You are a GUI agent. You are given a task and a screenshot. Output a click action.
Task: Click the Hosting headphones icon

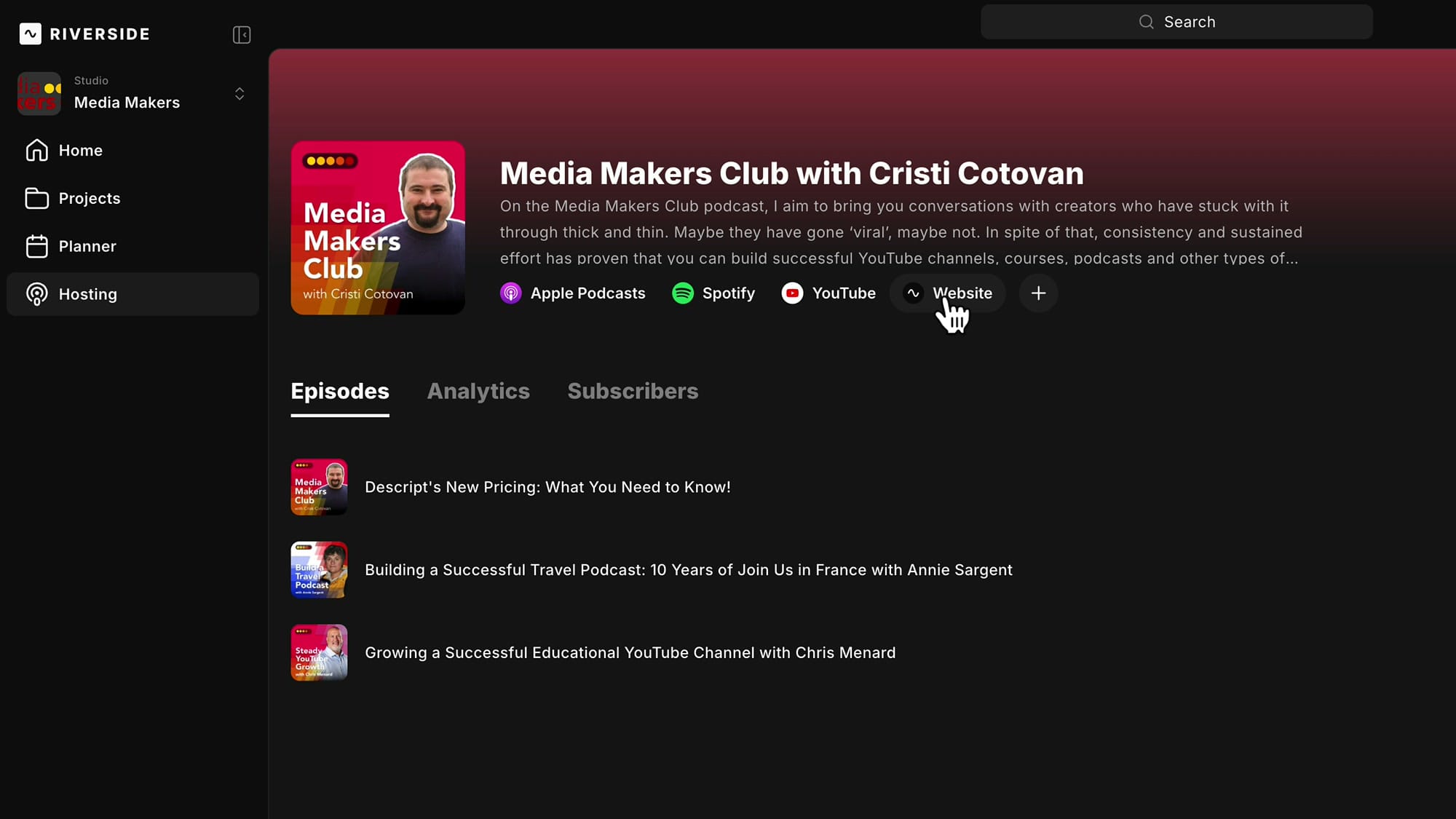click(x=37, y=294)
